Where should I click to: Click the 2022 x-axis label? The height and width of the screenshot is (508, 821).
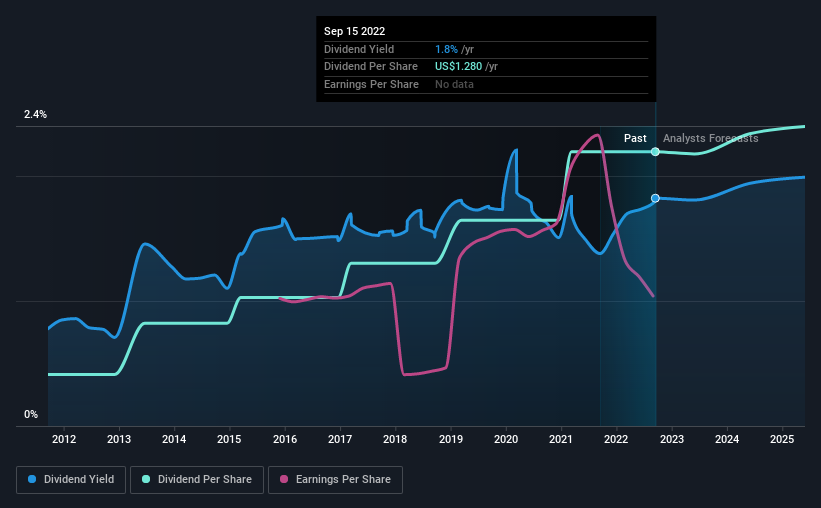point(616,439)
